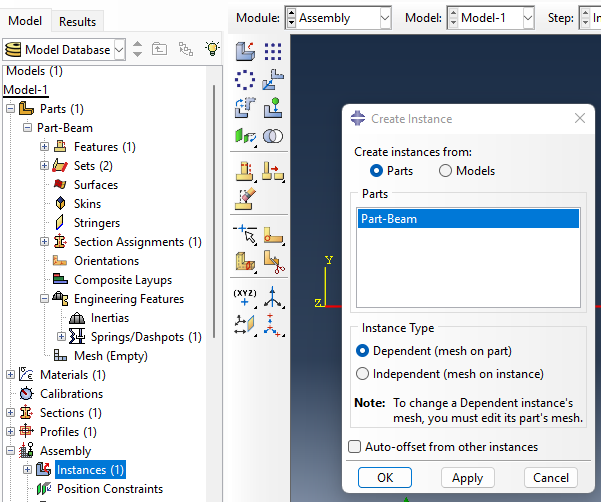The width and height of the screenshot is (601, 502).
Task: Collapse the Part-Beam tree node
Action: click(27, 128)
